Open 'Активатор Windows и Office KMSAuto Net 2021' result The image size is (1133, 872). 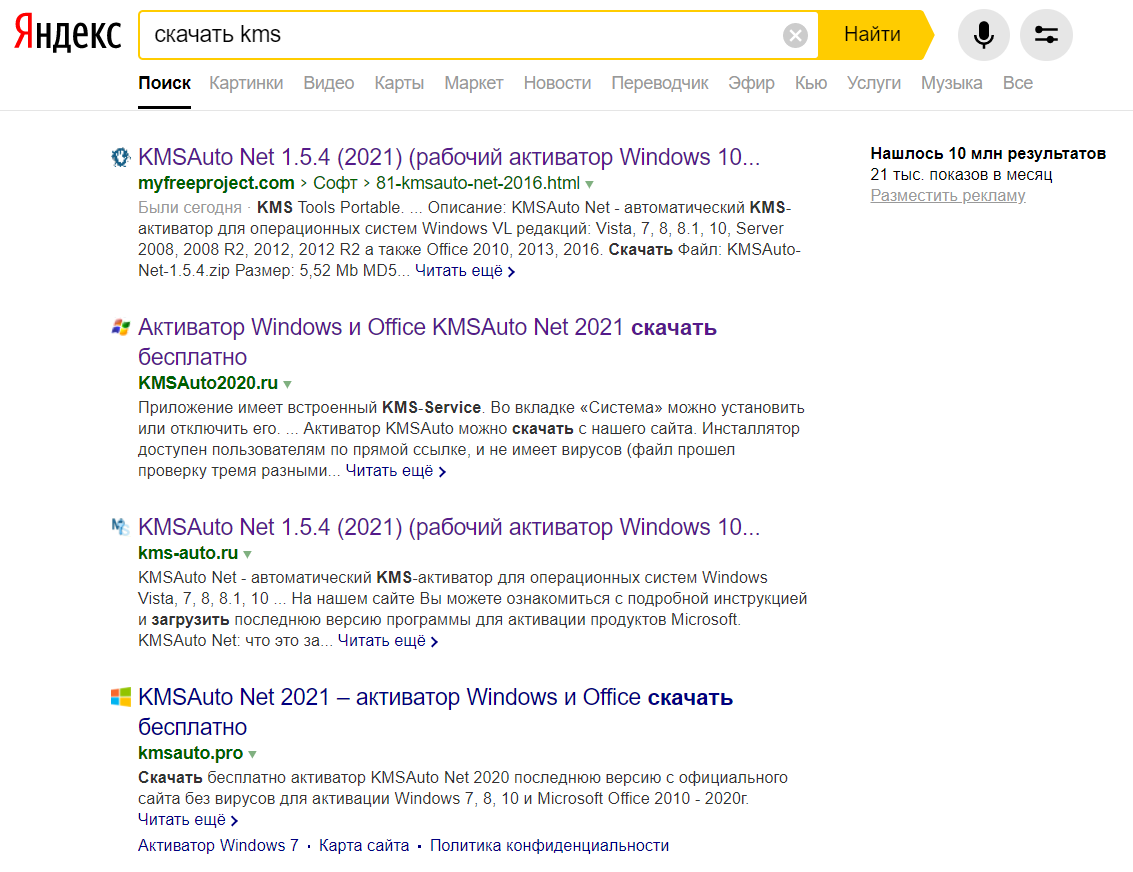pos(427,342)
